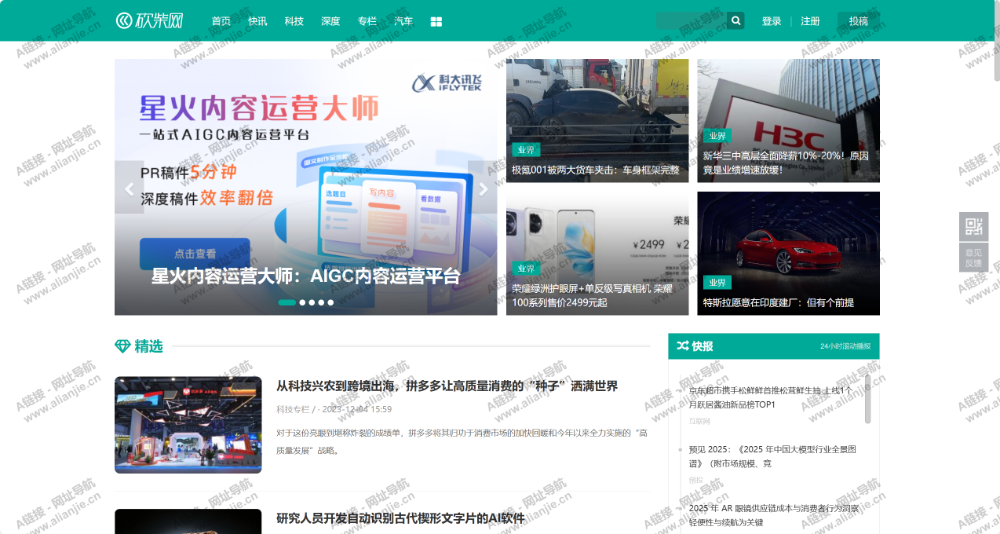
Task: Open 专栏 navigation item
Action: coord(367,21)
